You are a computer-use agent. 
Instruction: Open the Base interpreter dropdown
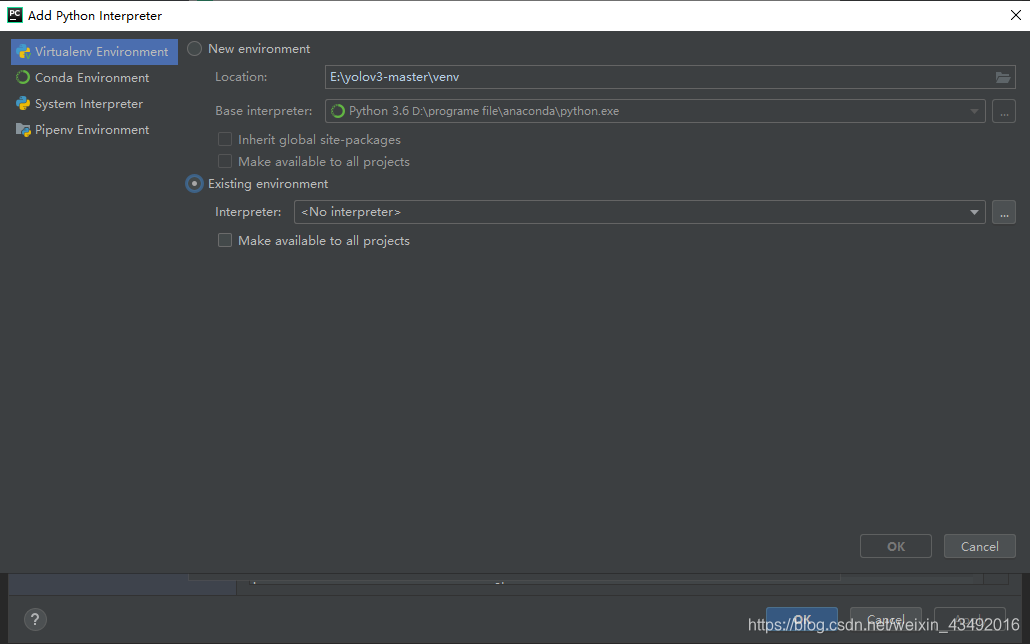[x=975, y=111]
